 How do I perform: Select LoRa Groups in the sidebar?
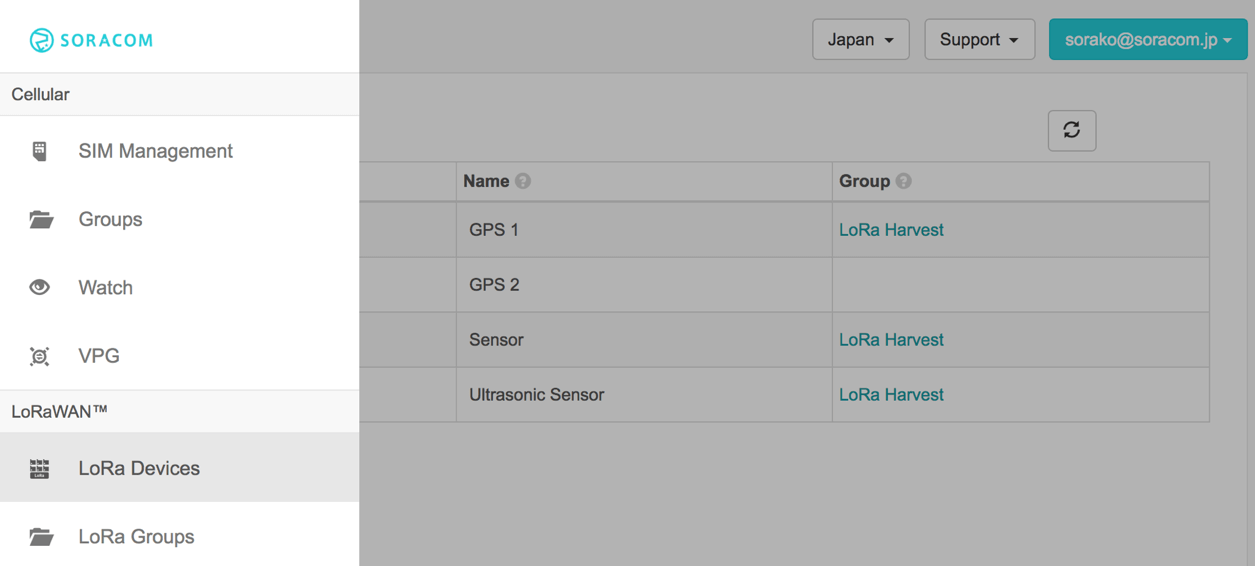click(136, 537)
